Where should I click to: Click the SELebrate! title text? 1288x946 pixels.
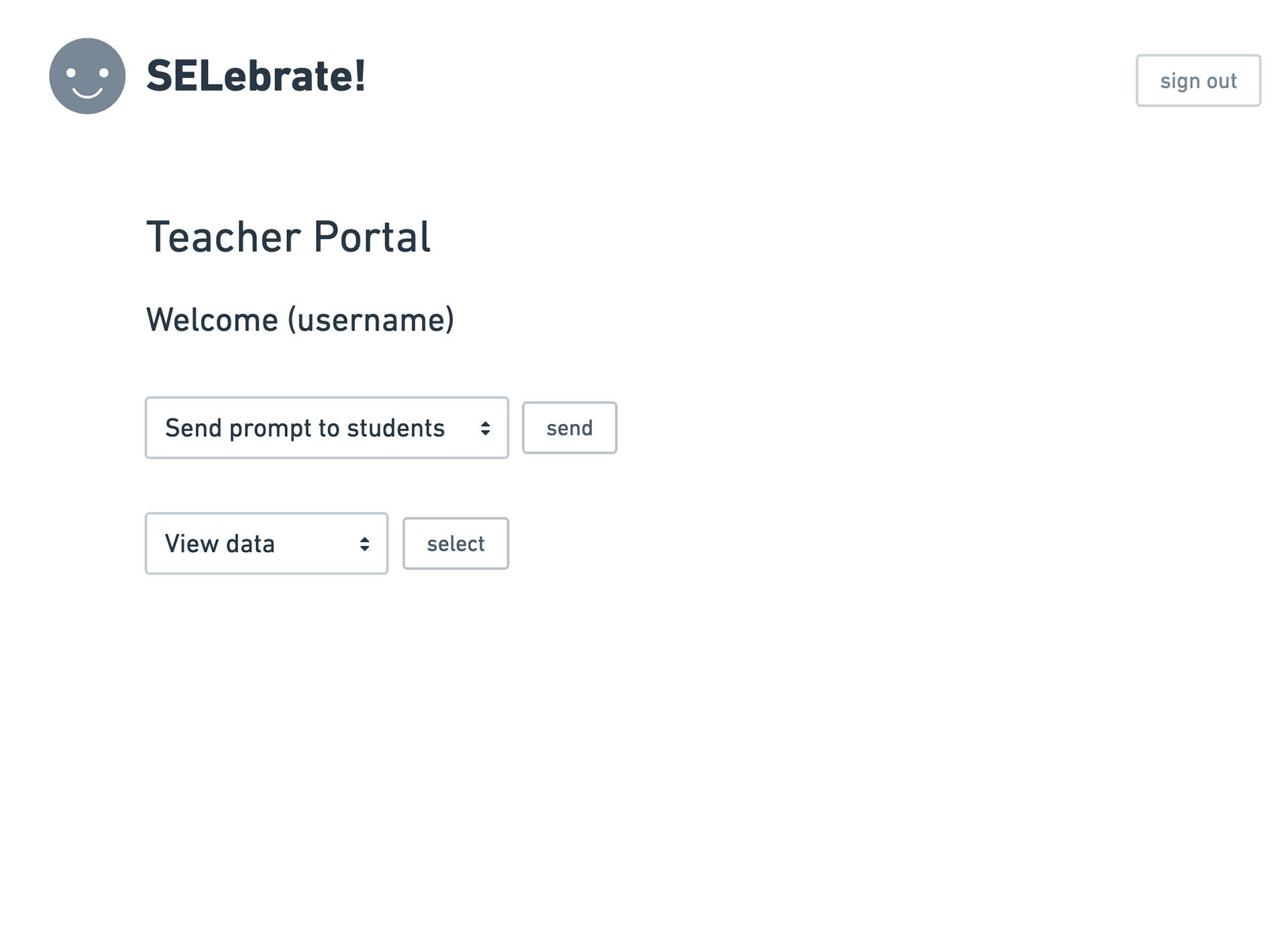[256, 76]
